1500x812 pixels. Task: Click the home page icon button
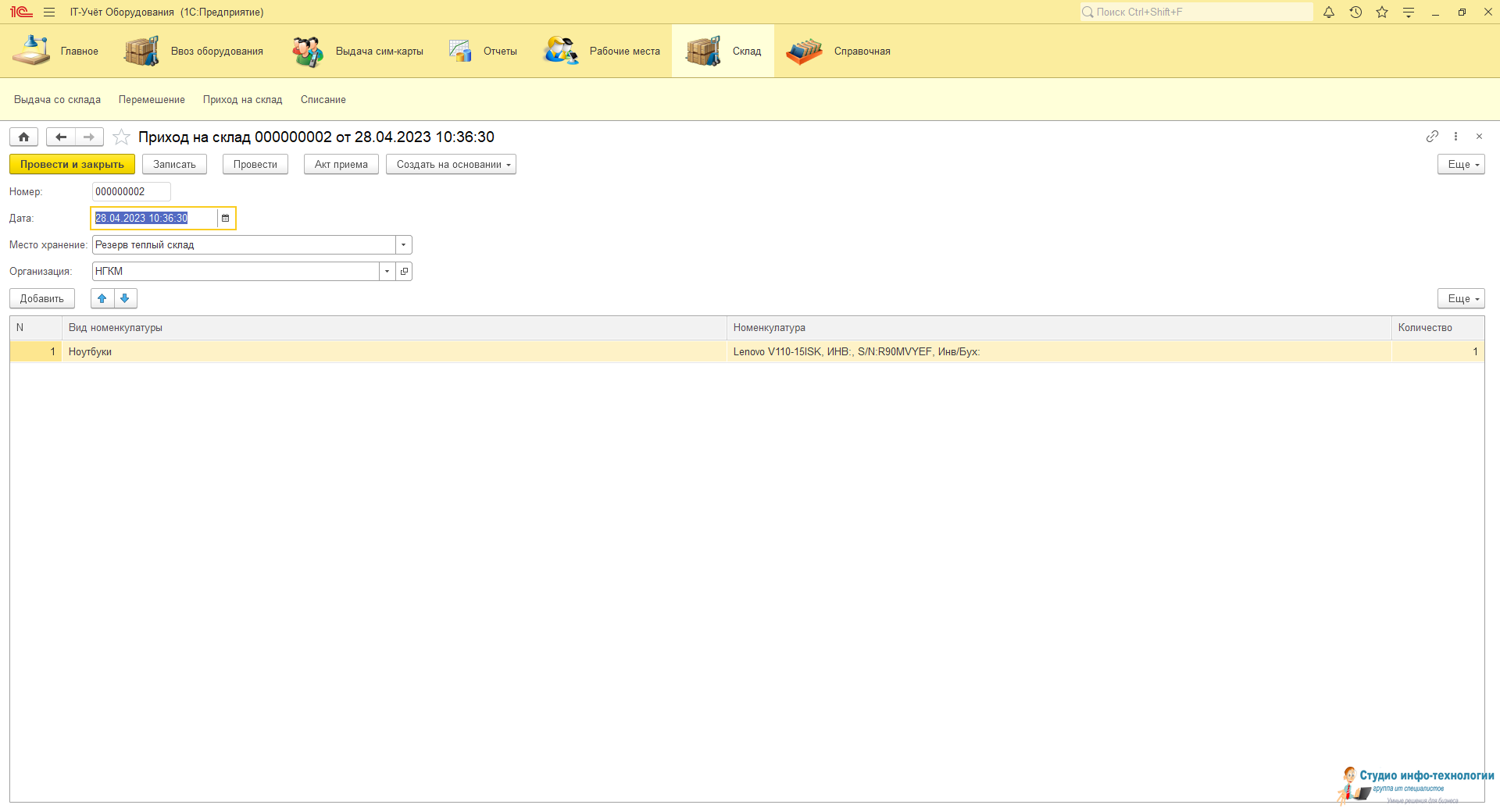click(x=23, y=137)
